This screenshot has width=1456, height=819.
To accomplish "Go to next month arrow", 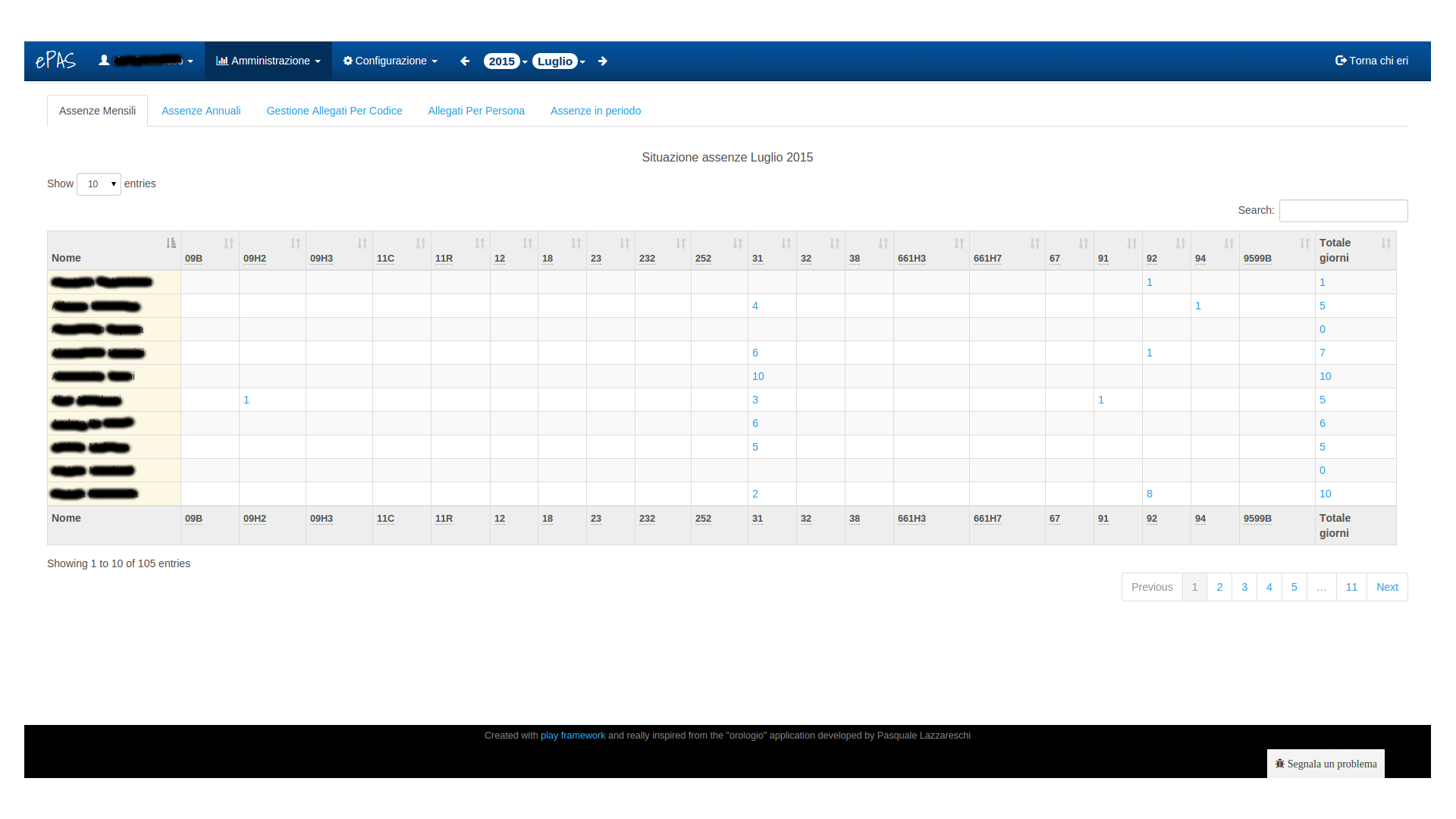I will (603, 61).
